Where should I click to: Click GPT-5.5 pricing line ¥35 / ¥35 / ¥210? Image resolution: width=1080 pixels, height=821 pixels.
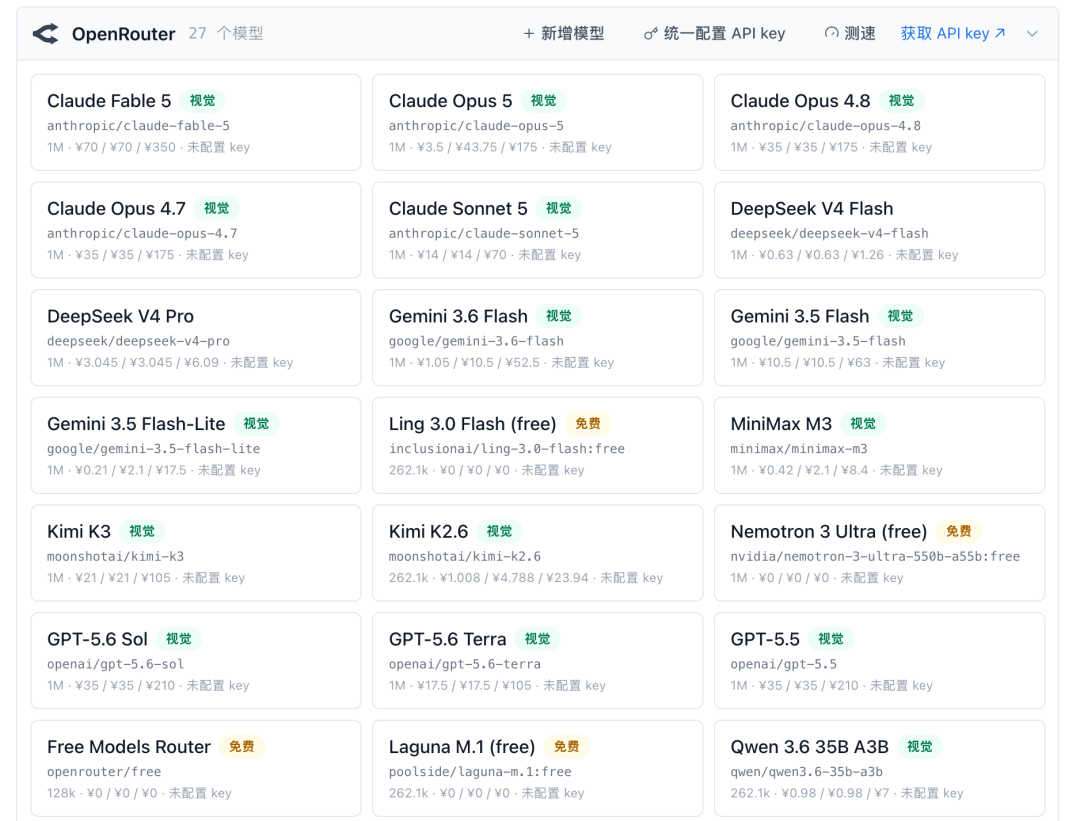tap(831, 685)
